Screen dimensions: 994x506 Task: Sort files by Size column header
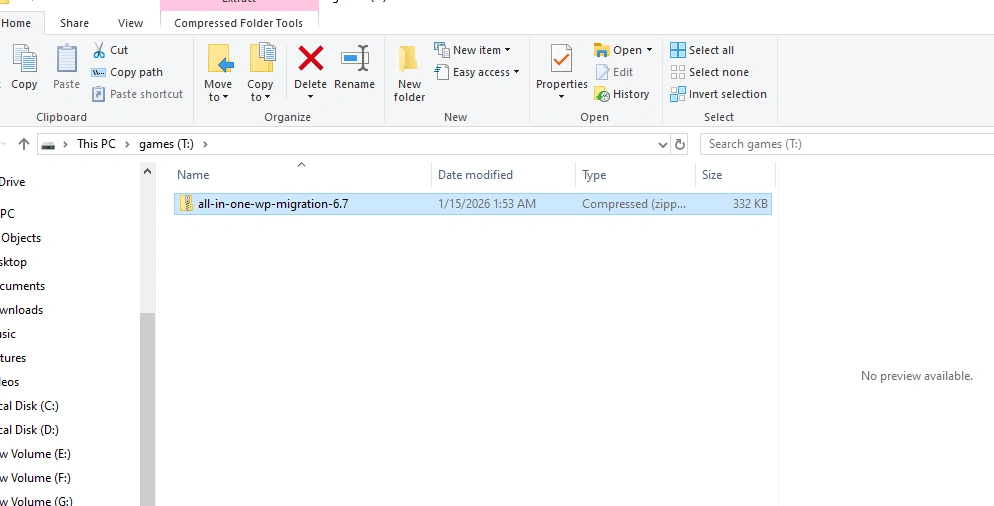point(735,175)
